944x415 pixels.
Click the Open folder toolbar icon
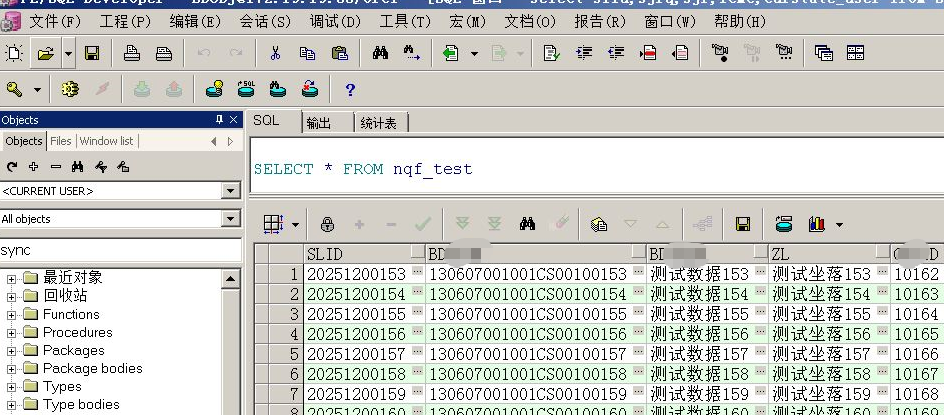click(46, 54)
